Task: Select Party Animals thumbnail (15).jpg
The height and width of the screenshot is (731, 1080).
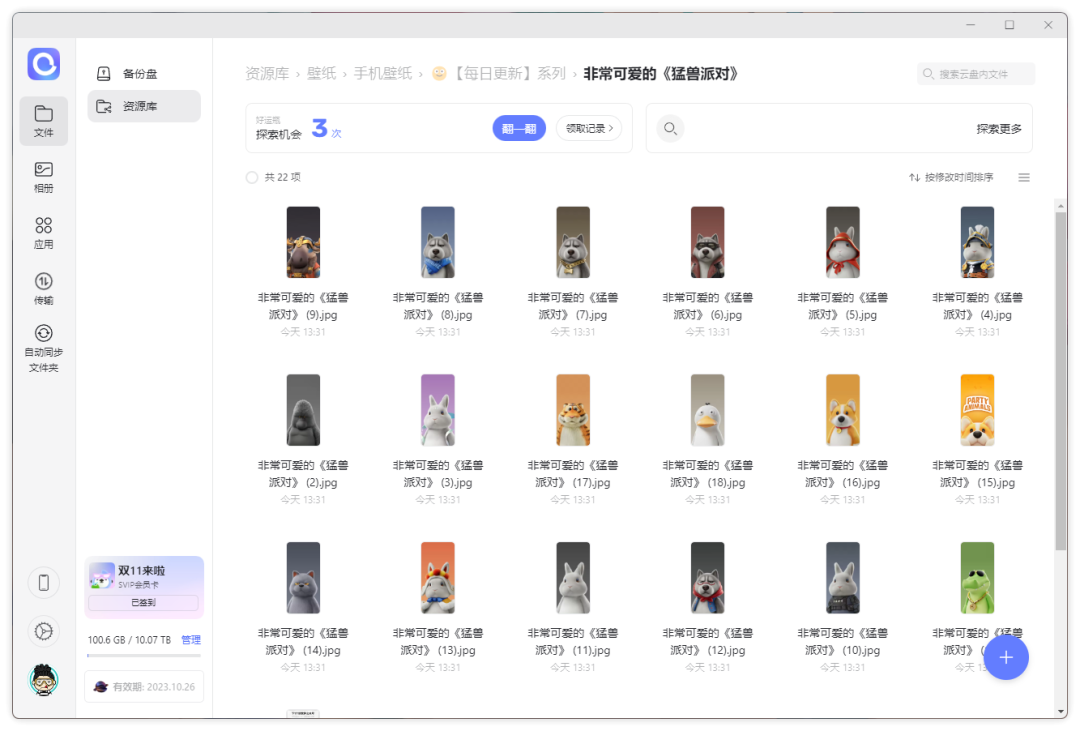Action: tap(977, 410)
